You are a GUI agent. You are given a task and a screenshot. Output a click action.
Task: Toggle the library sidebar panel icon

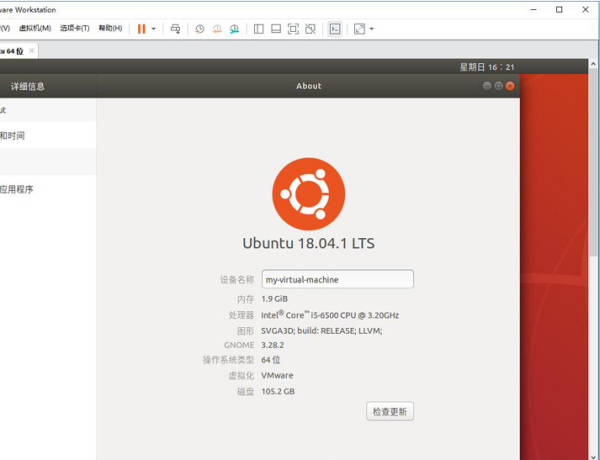pos(259,29)
